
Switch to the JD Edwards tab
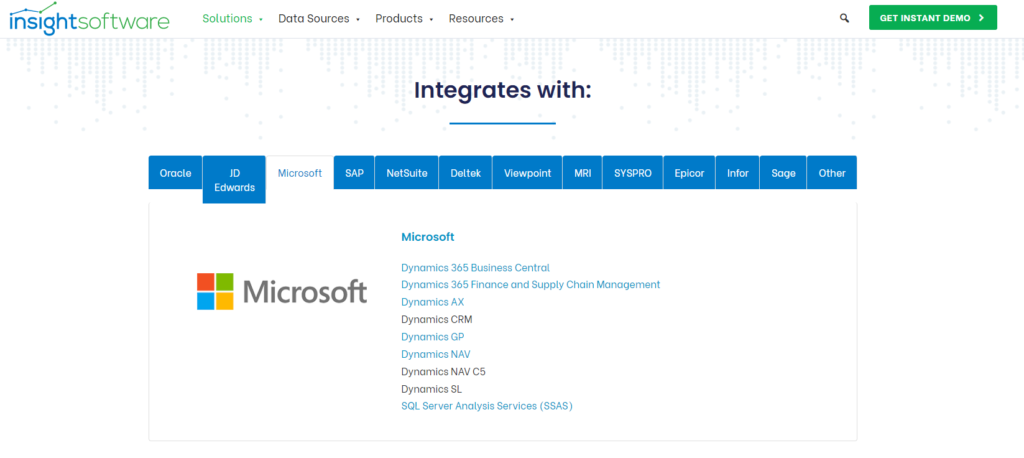[x=234, y=180]
